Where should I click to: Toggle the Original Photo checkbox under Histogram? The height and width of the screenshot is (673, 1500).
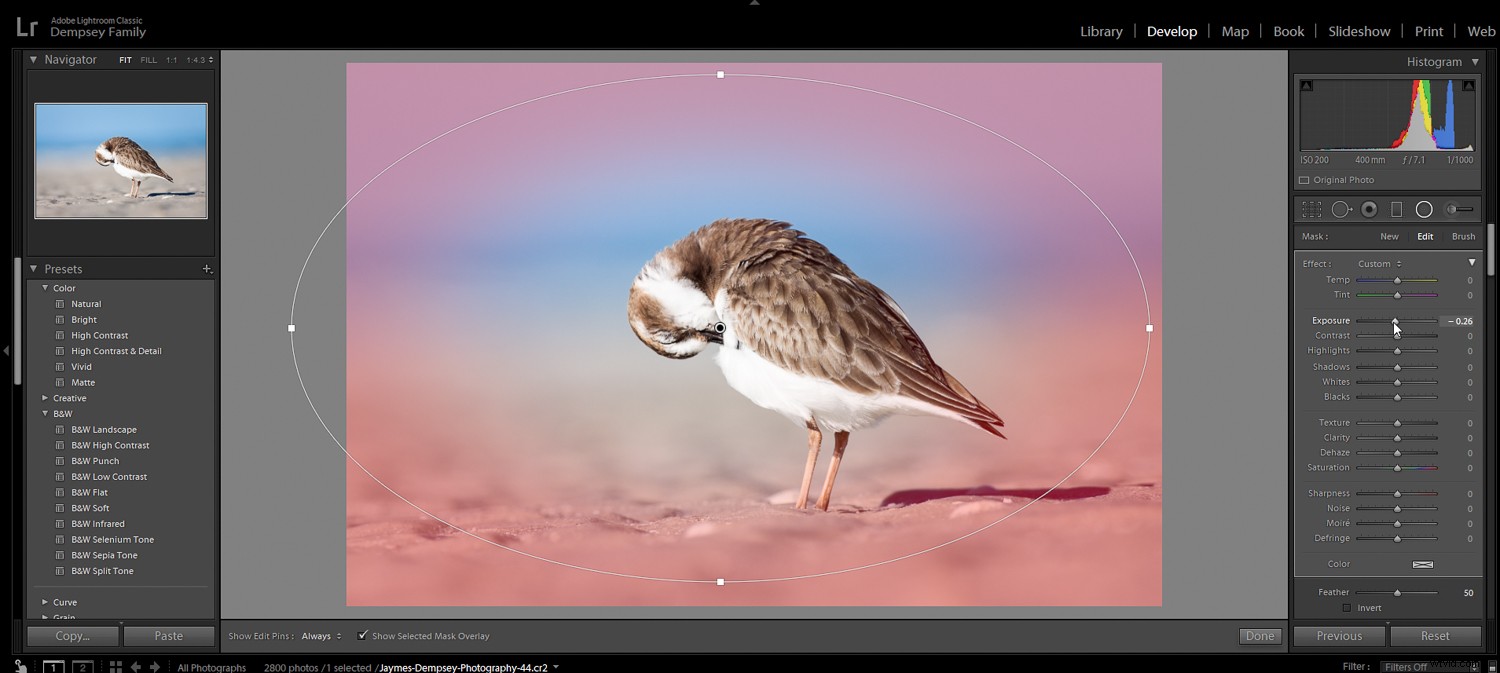pos(1305,179)
